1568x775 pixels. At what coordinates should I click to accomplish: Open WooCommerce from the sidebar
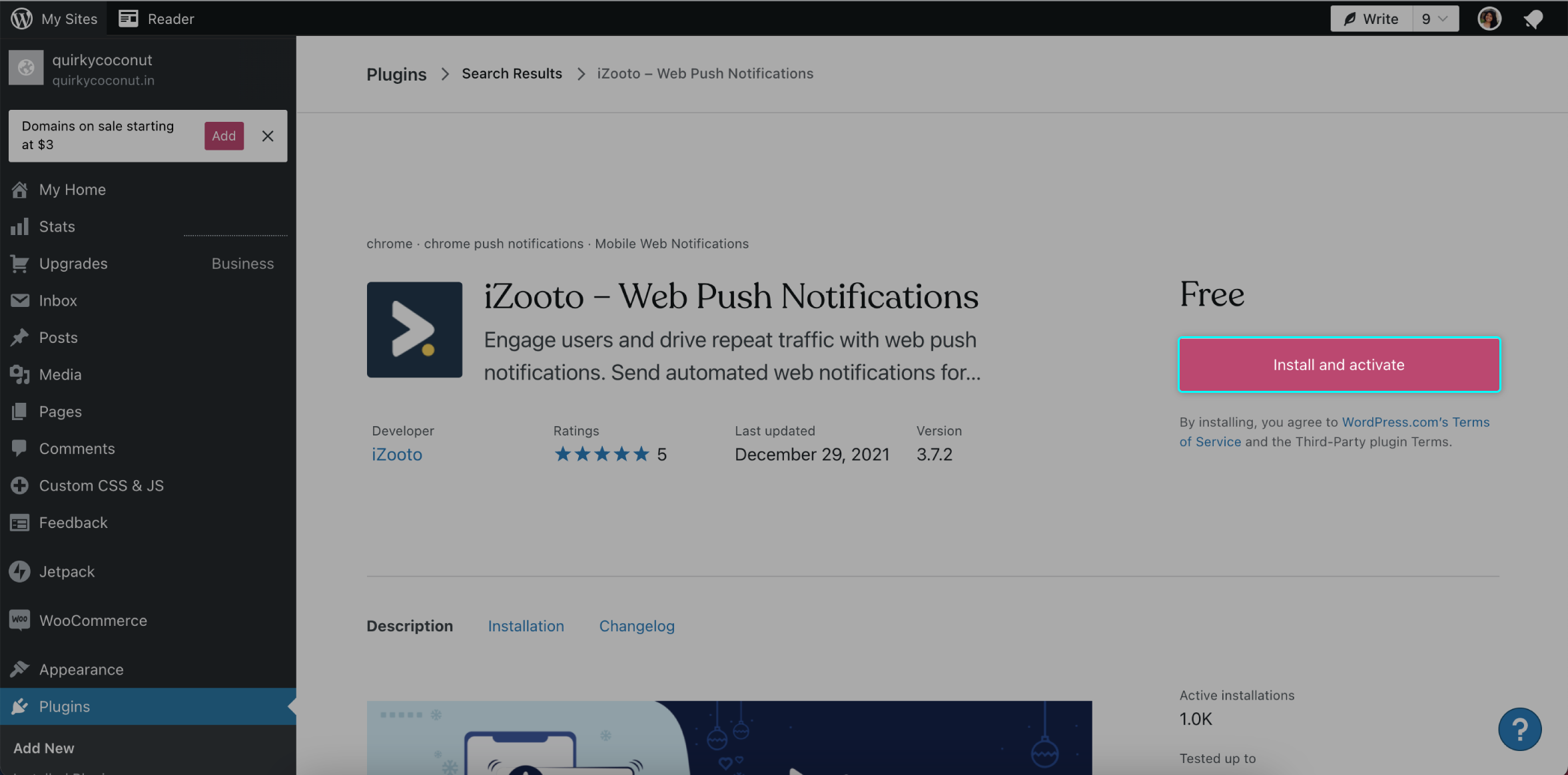click(x=93, y=621)
